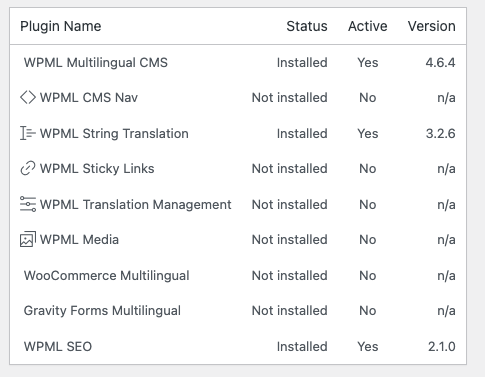Select Not installed status of WPML Translation Management
485x377 pixels.
(289, 204)
